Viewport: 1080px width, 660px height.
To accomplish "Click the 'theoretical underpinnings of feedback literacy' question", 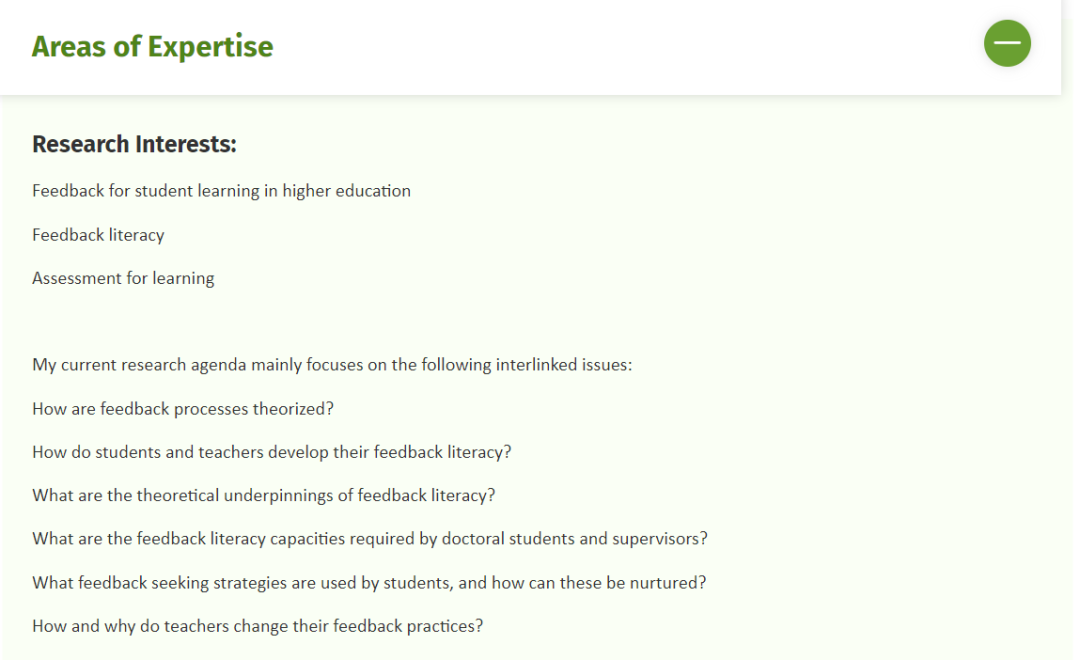I will [263, 495].
